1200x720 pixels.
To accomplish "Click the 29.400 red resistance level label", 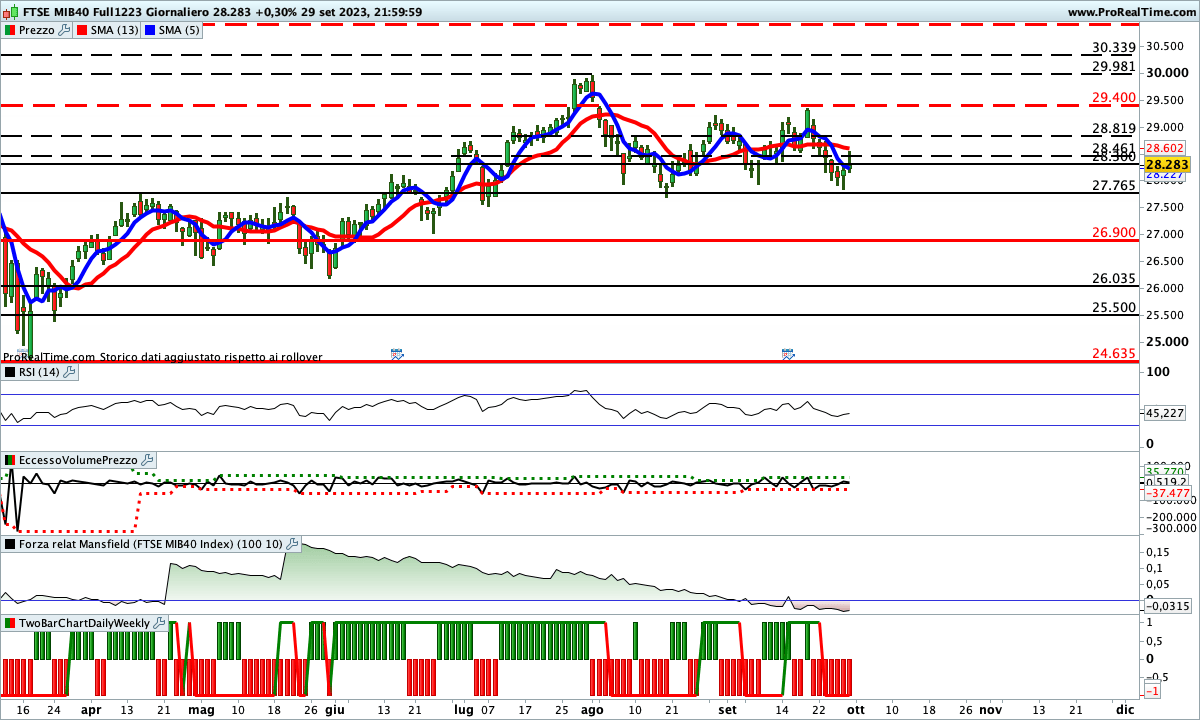I will point(1114,97).
